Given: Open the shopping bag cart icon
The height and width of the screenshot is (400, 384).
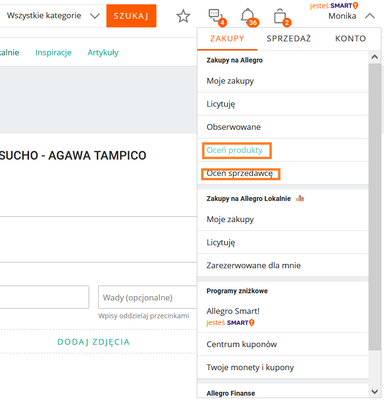Looking at the screenshot, I should 282,17.
